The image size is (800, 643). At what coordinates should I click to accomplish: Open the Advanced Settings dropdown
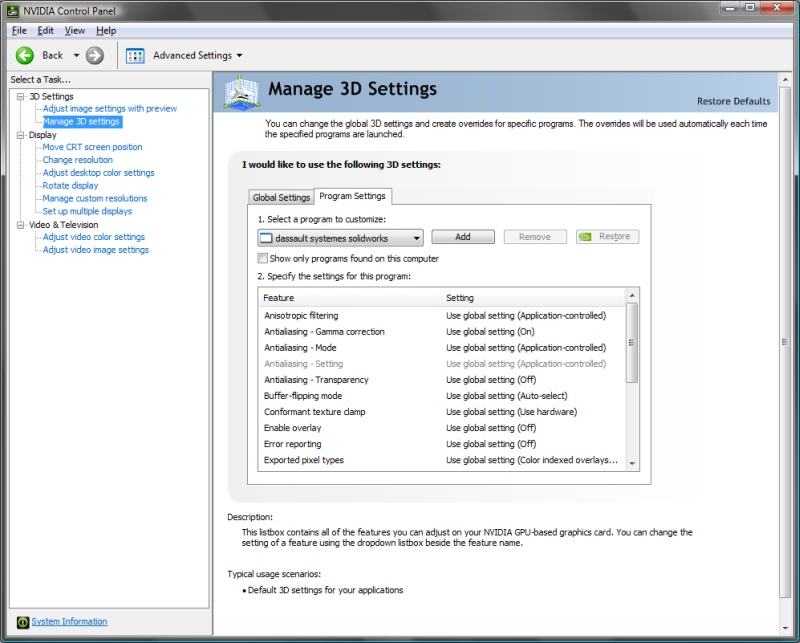239,55
